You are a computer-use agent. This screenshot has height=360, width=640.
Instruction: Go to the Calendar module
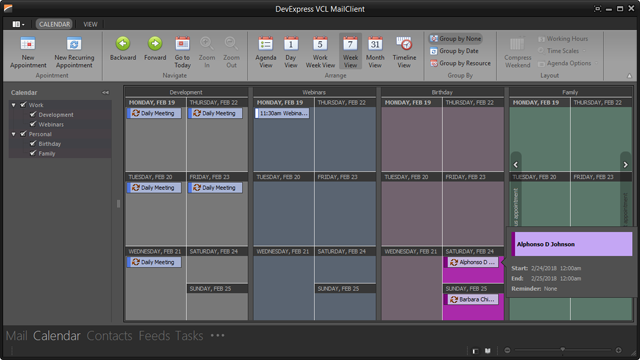pyautogui.click(x=57, y=336)
